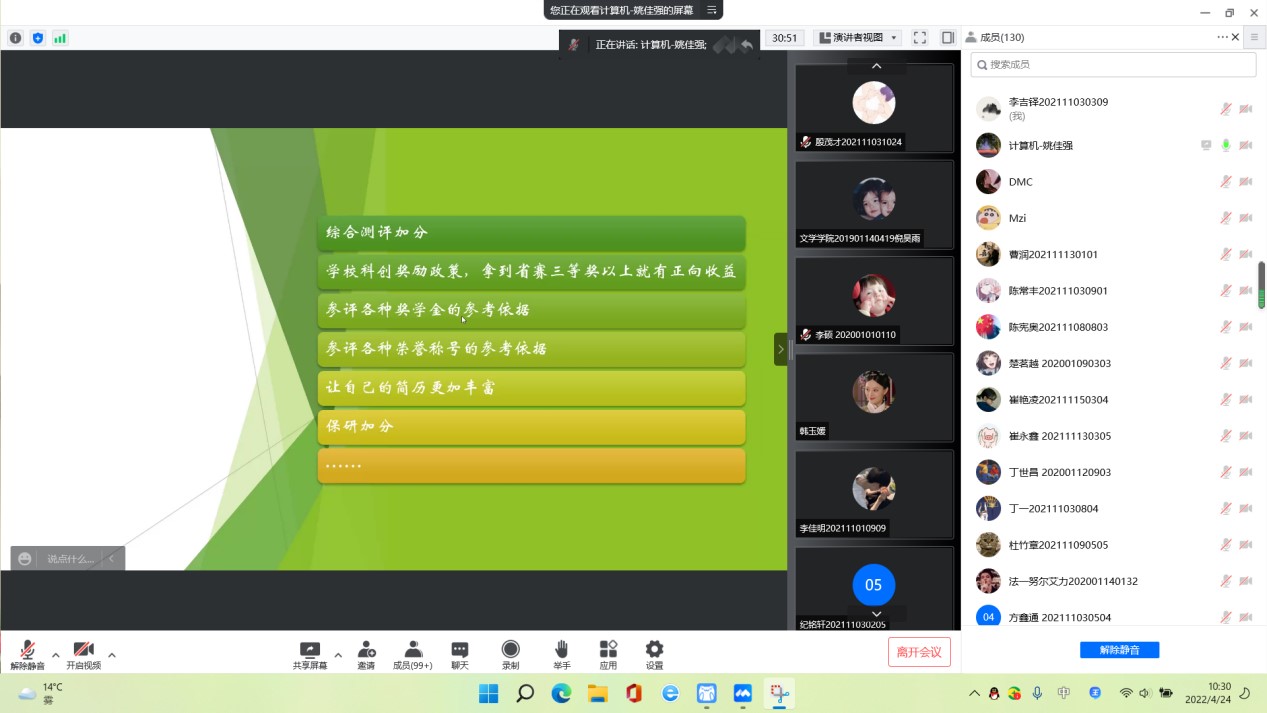This screenshot has height=713, width=1267.
Task: Open the chat panel
Action: pyautogui.click(x=459, y=655)
